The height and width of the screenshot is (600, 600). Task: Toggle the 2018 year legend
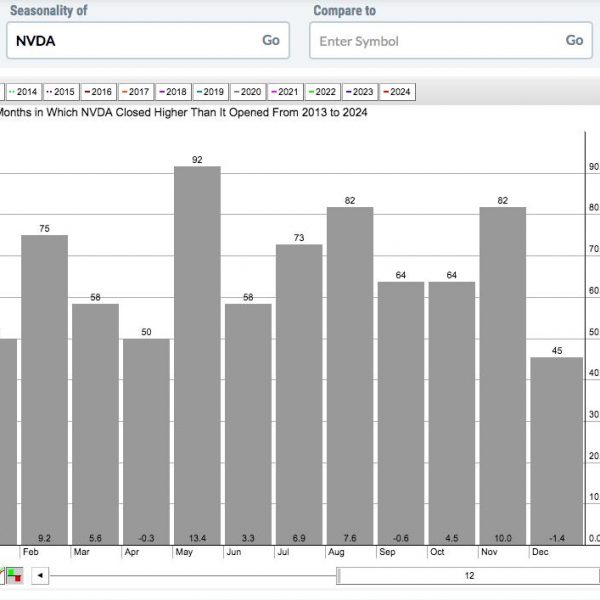[x=173, y=92]
